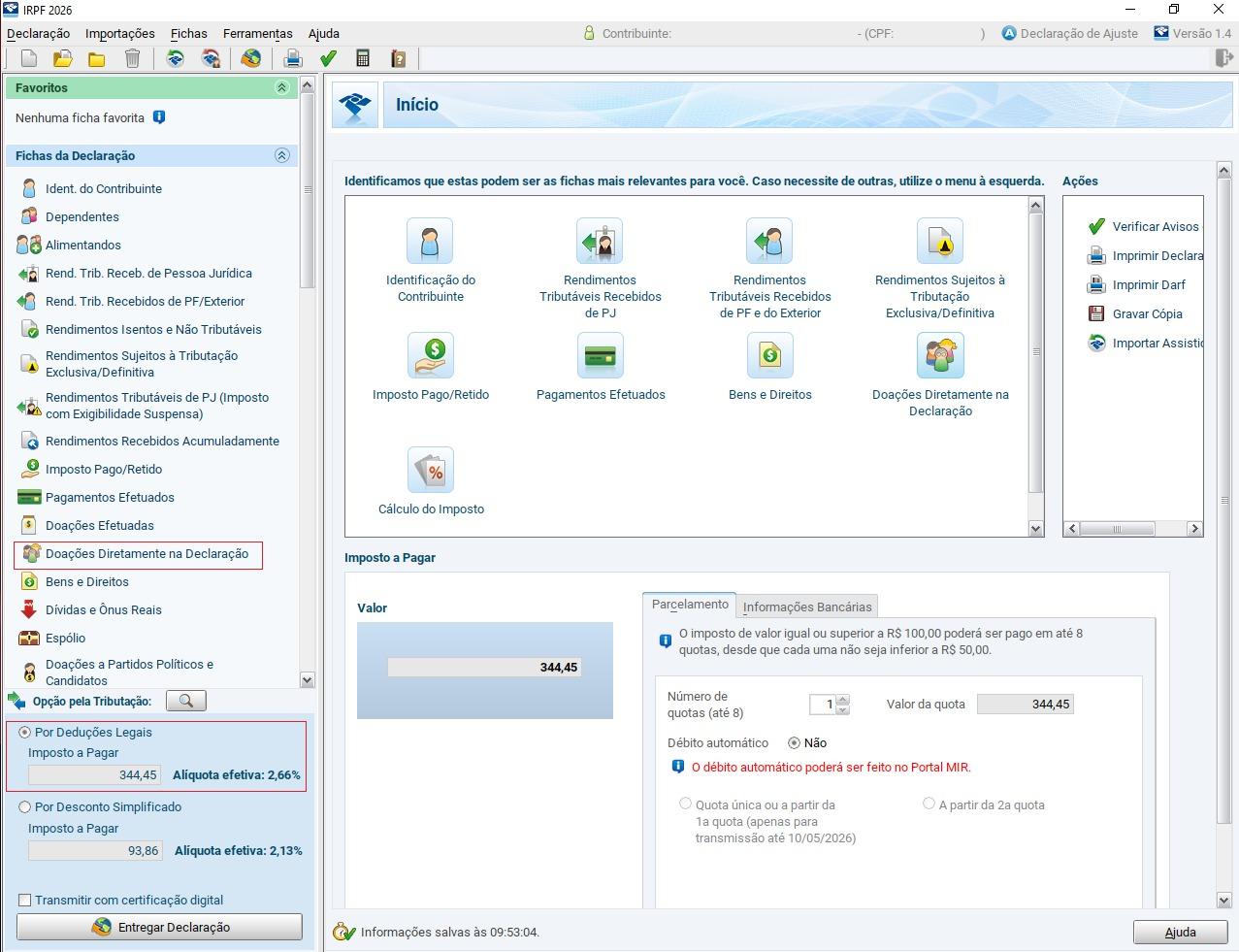
Task: Click the trash can toolbar icon
Action: 132,59
